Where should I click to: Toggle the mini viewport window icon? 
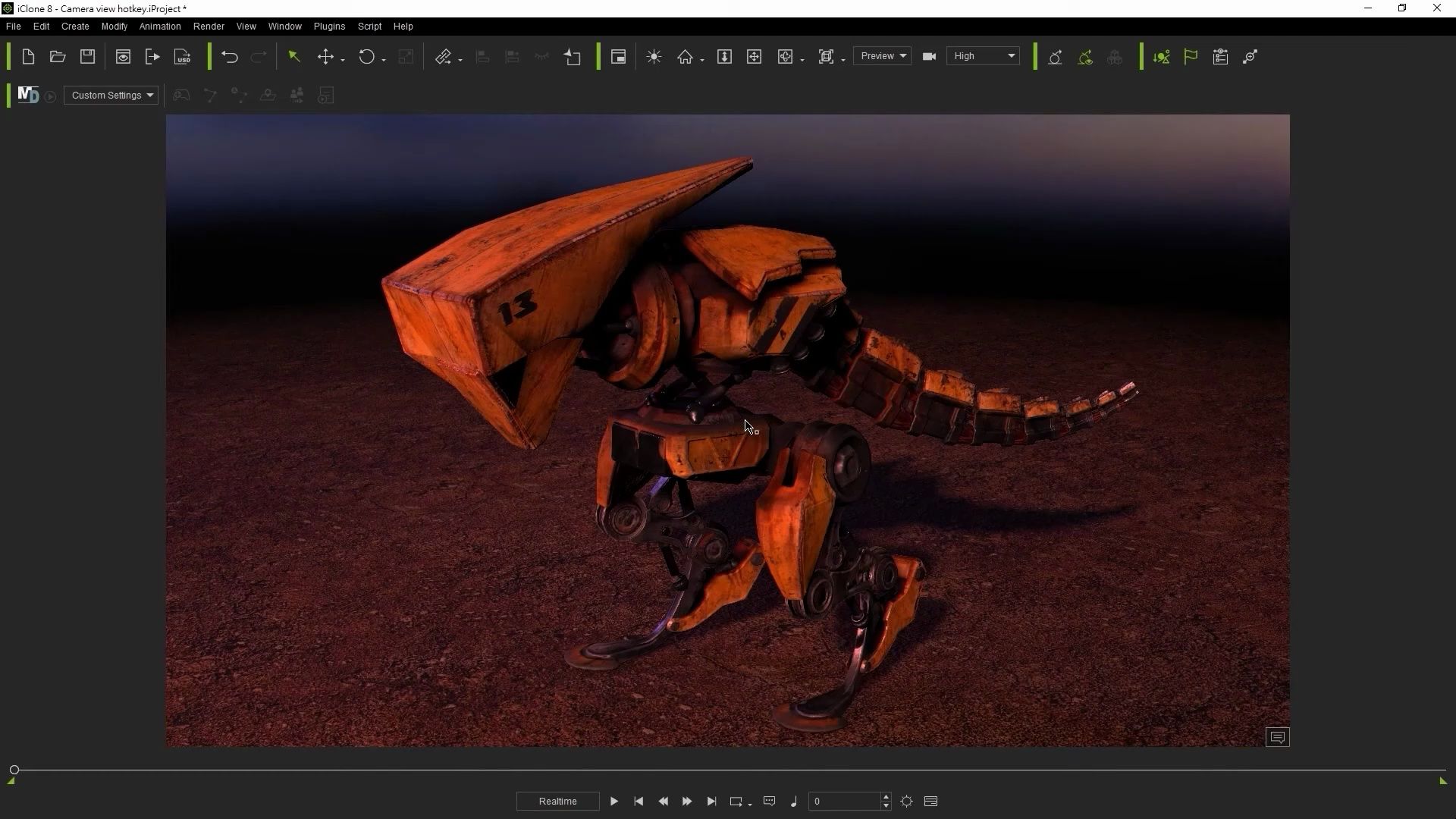pos(618,57)
